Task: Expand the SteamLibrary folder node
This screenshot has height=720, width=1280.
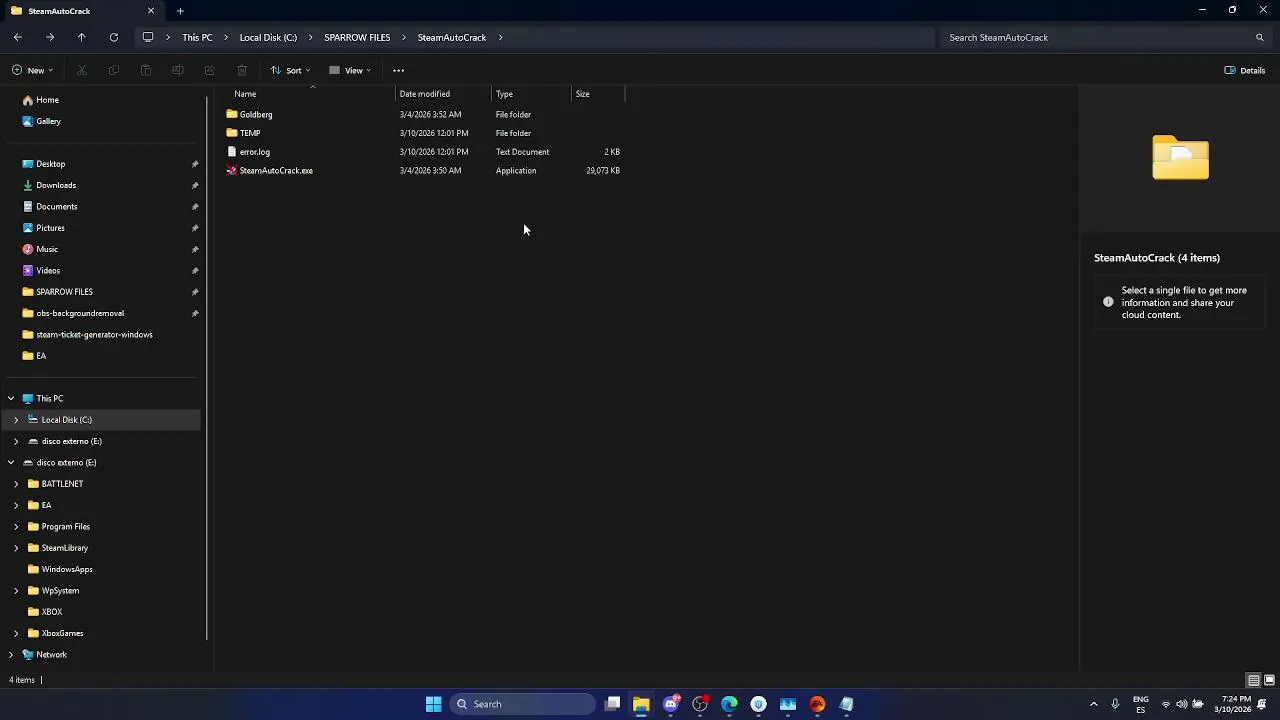Action: coord(16,548)
